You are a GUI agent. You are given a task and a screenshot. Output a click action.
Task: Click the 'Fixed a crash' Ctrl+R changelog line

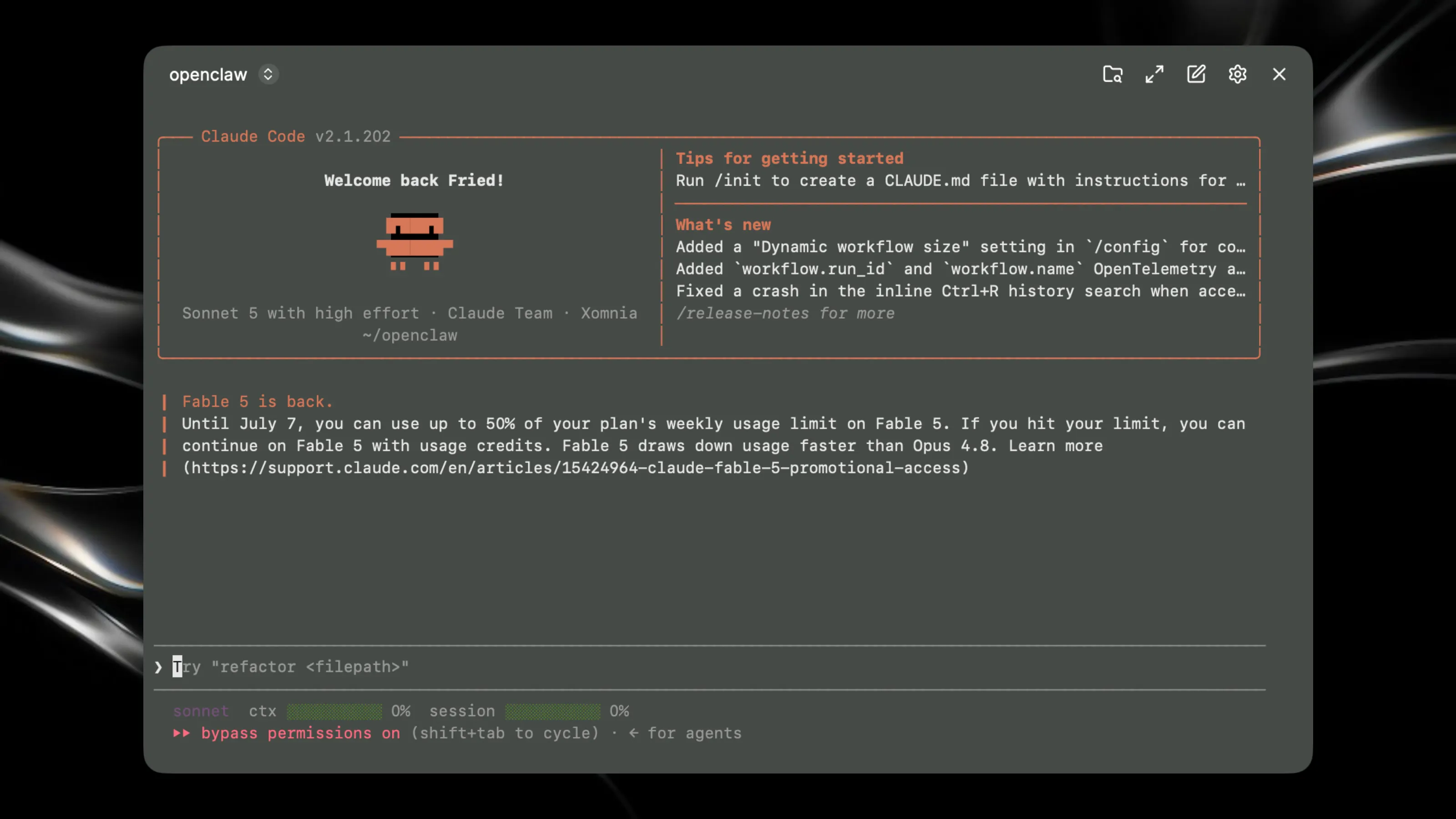(x=961, y=291)
